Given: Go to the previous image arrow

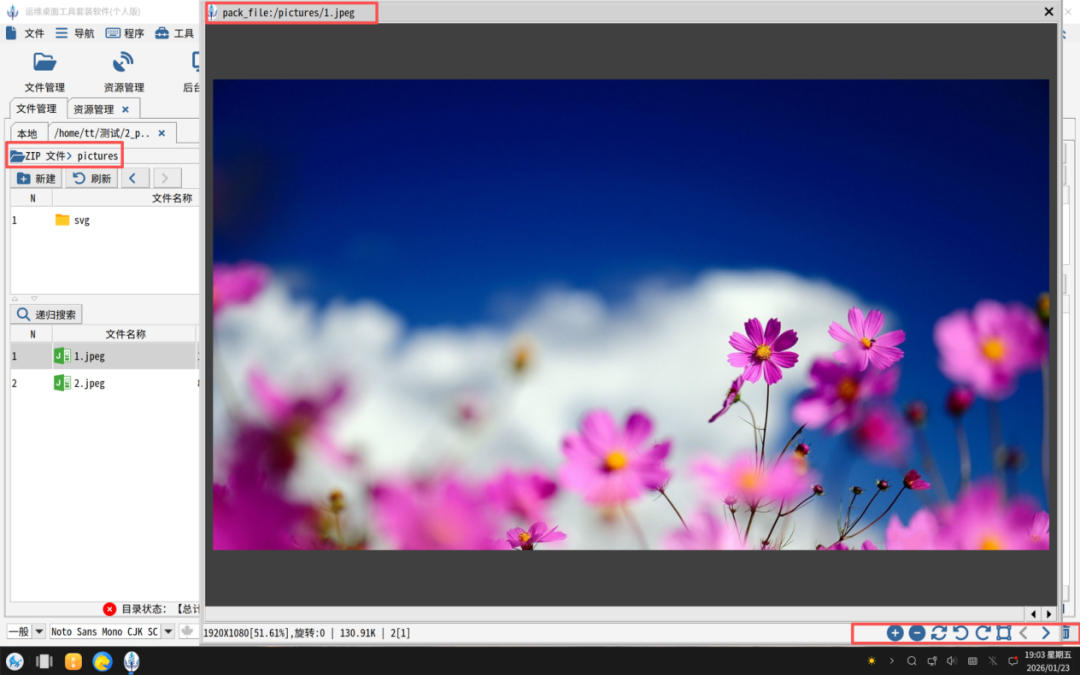Looking at the screenshot, I should (x=1024, y=633).
